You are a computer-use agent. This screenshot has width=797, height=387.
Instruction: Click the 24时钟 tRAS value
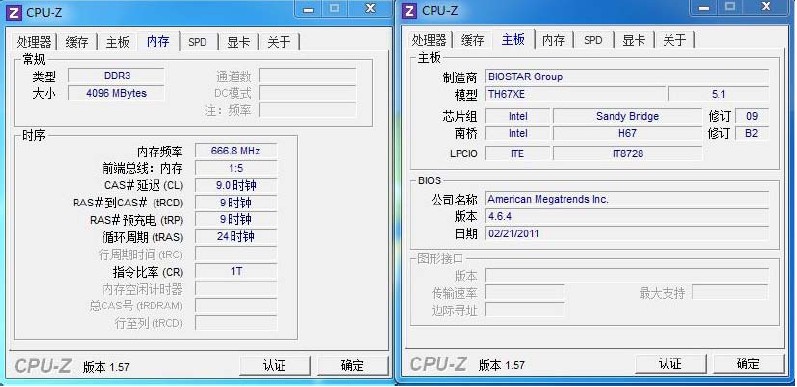coord(236,236)
